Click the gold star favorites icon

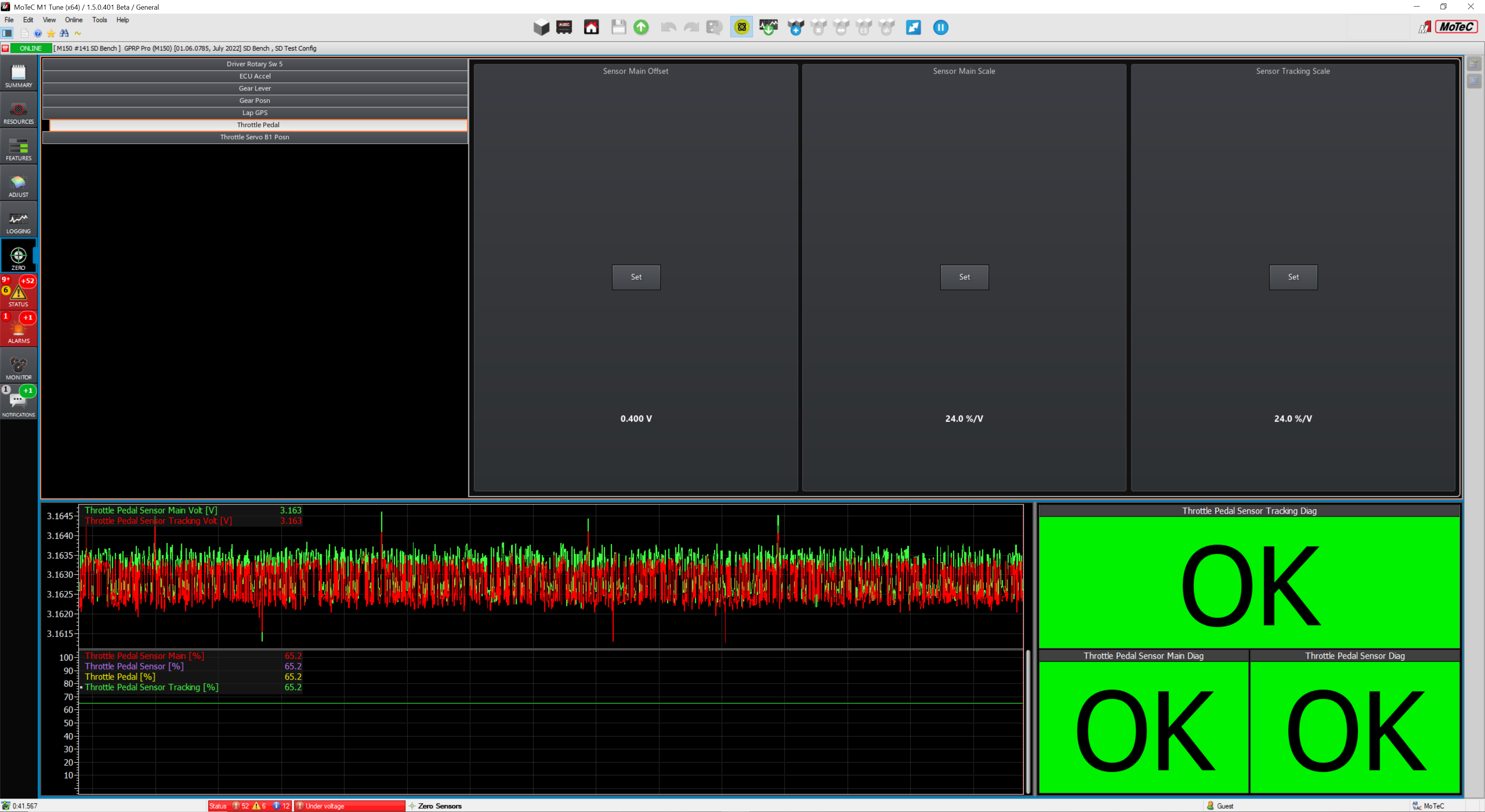tap(51, 33)
